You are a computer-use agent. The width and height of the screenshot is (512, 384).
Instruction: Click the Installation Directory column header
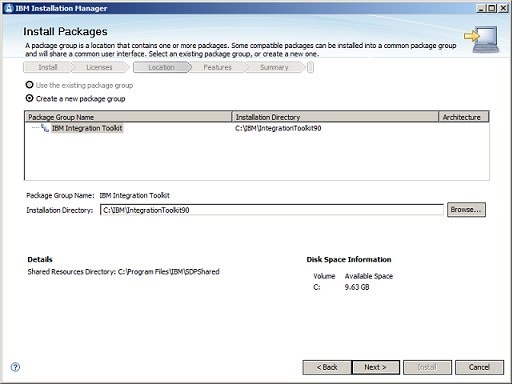tap(335, 117)
